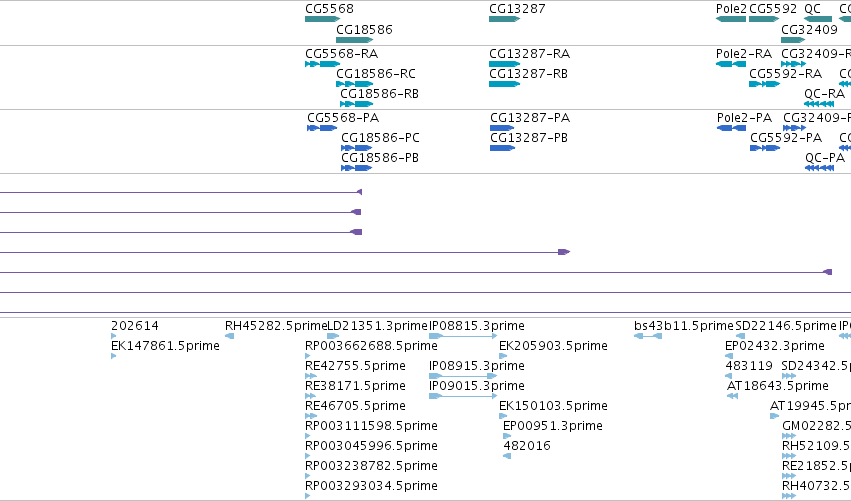Click the RE42755.5prime label

(355, 366)
